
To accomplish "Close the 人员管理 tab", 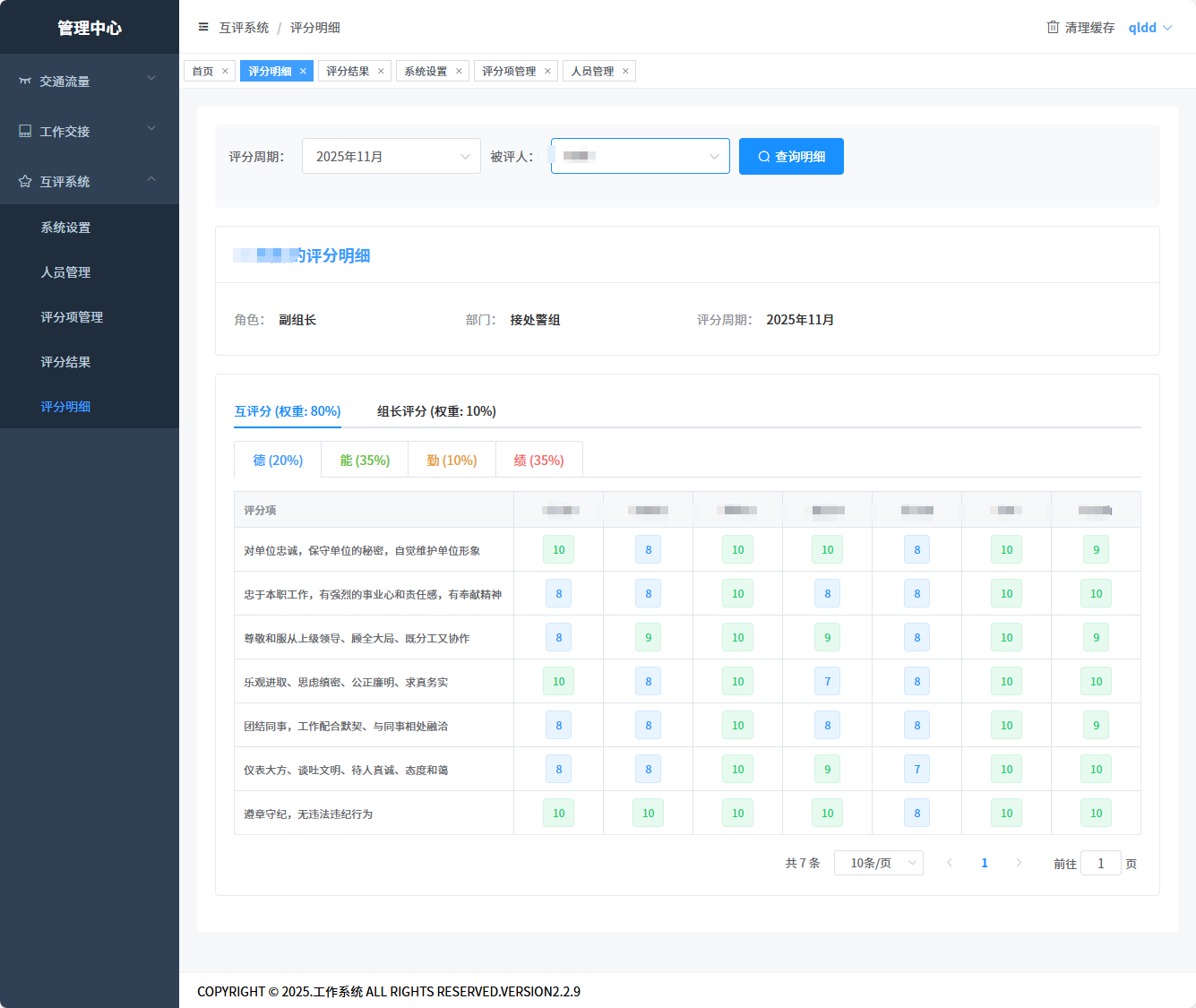I will pos(625,71).
